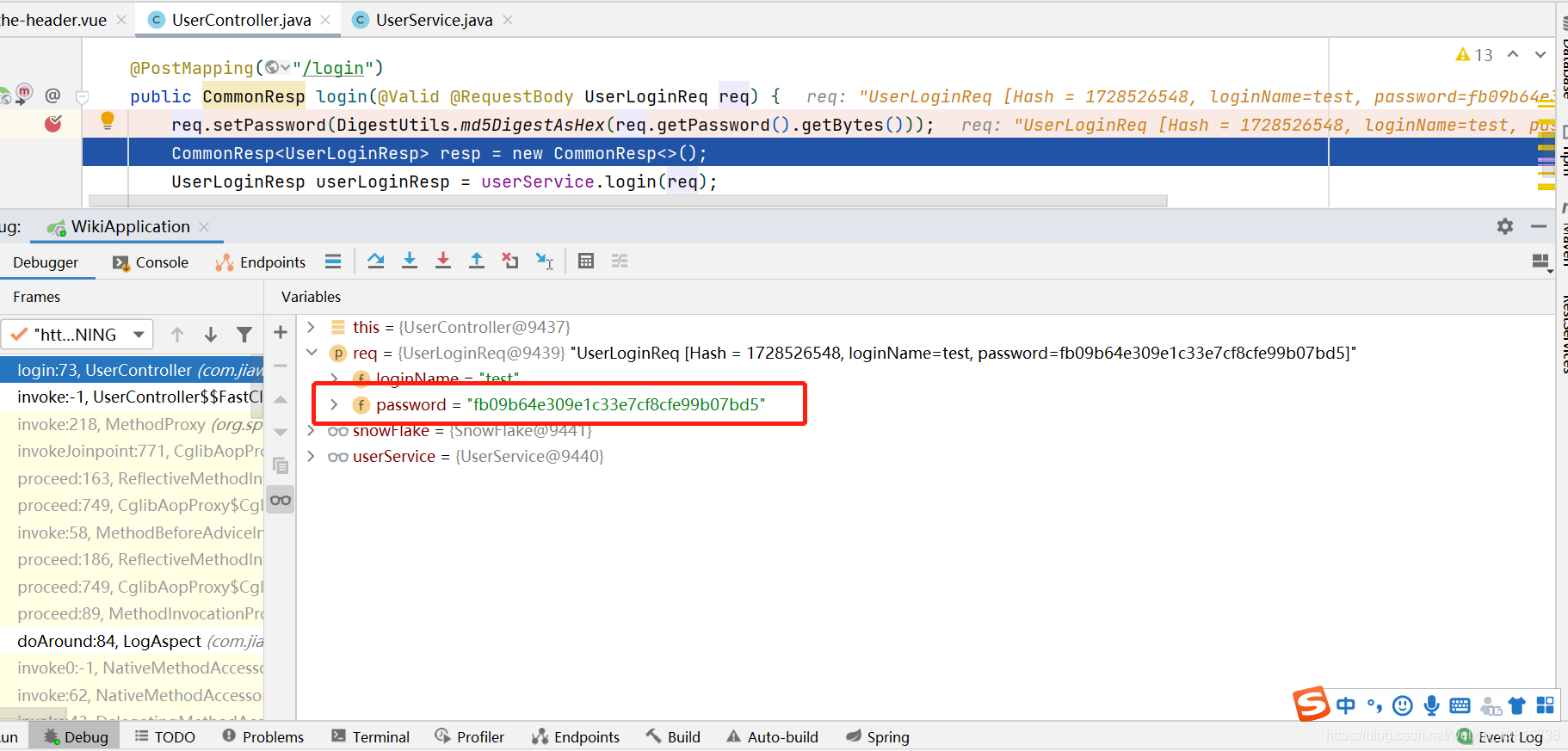1568x751 pixels.
Task: Expand the 'snowFlake' variable node
Action: (312, 430)
